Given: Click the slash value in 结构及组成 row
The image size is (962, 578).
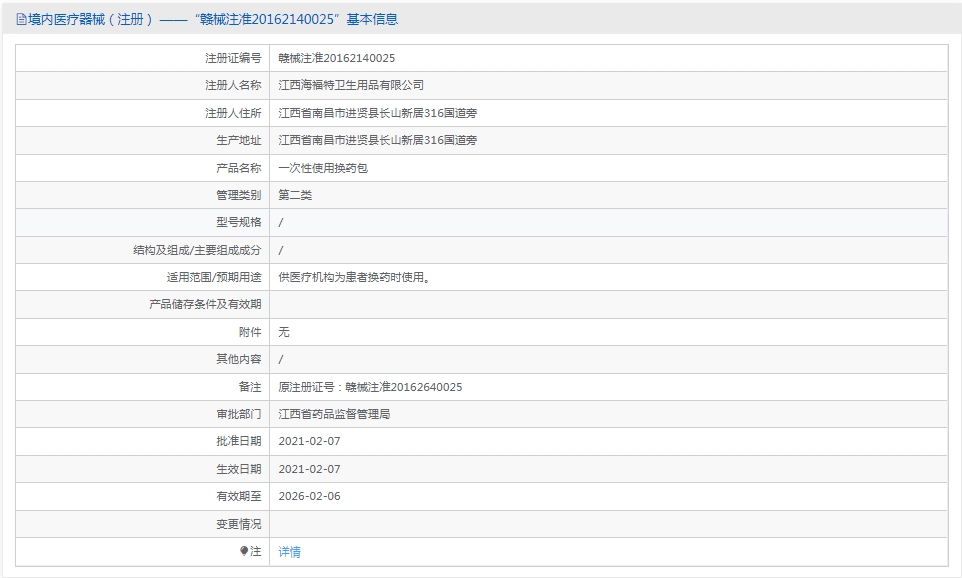Looking at the screenshot, I should click(x=281, y=250).
